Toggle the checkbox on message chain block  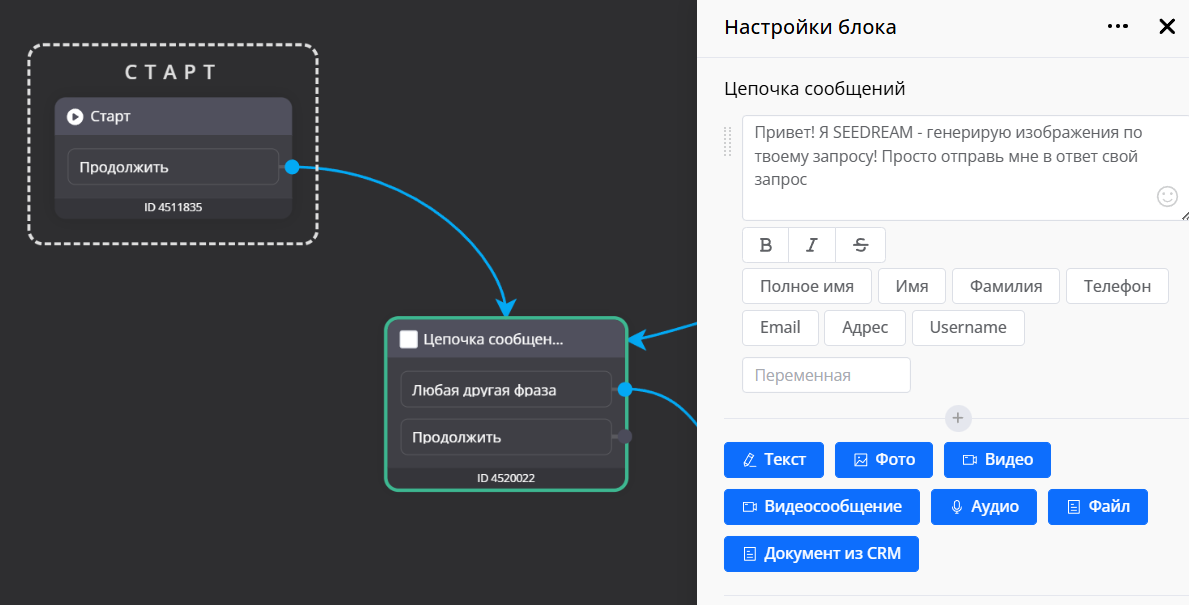point(408,339)
